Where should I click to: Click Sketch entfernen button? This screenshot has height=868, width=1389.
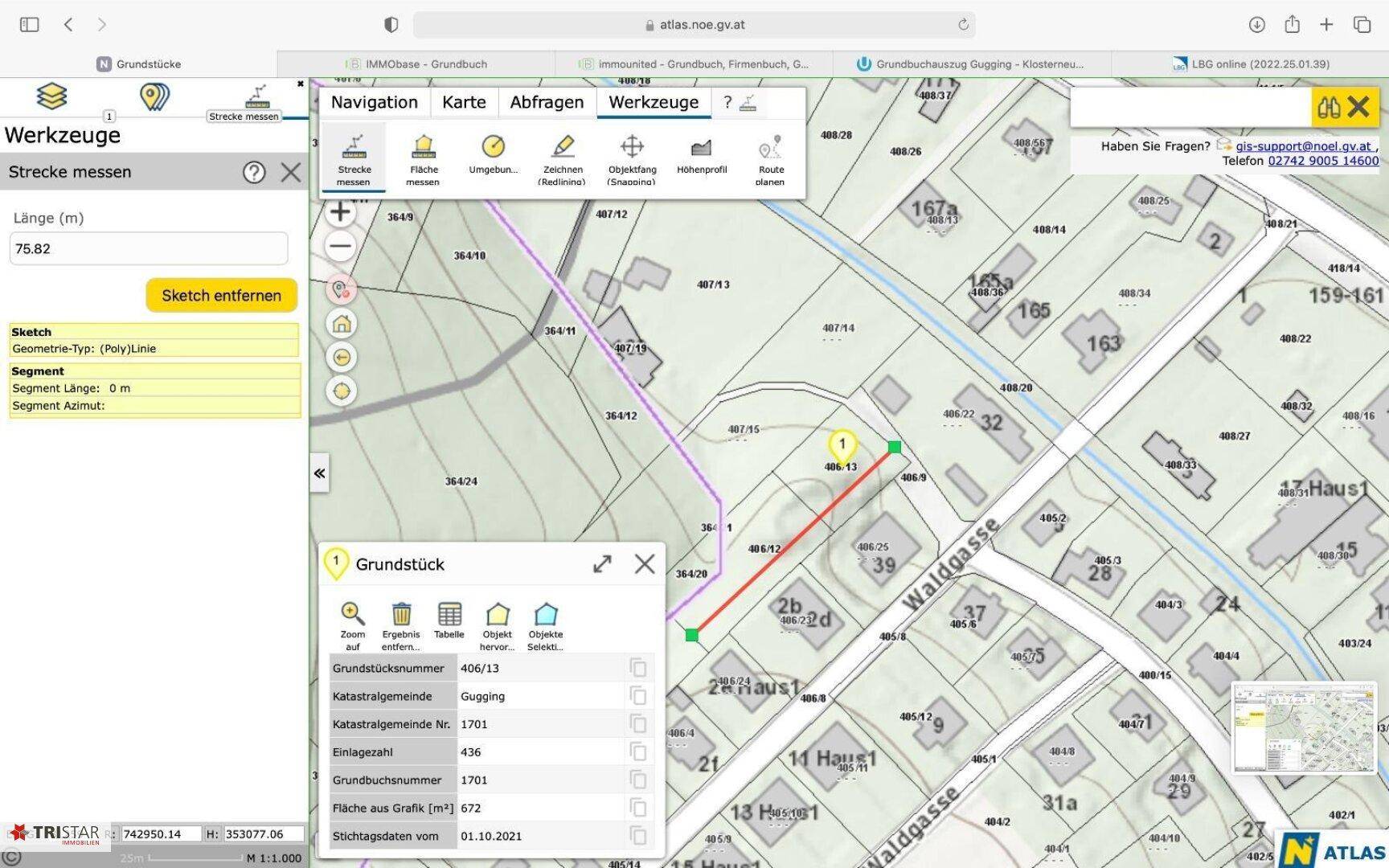pyautogui.click(x=222, y=295)
